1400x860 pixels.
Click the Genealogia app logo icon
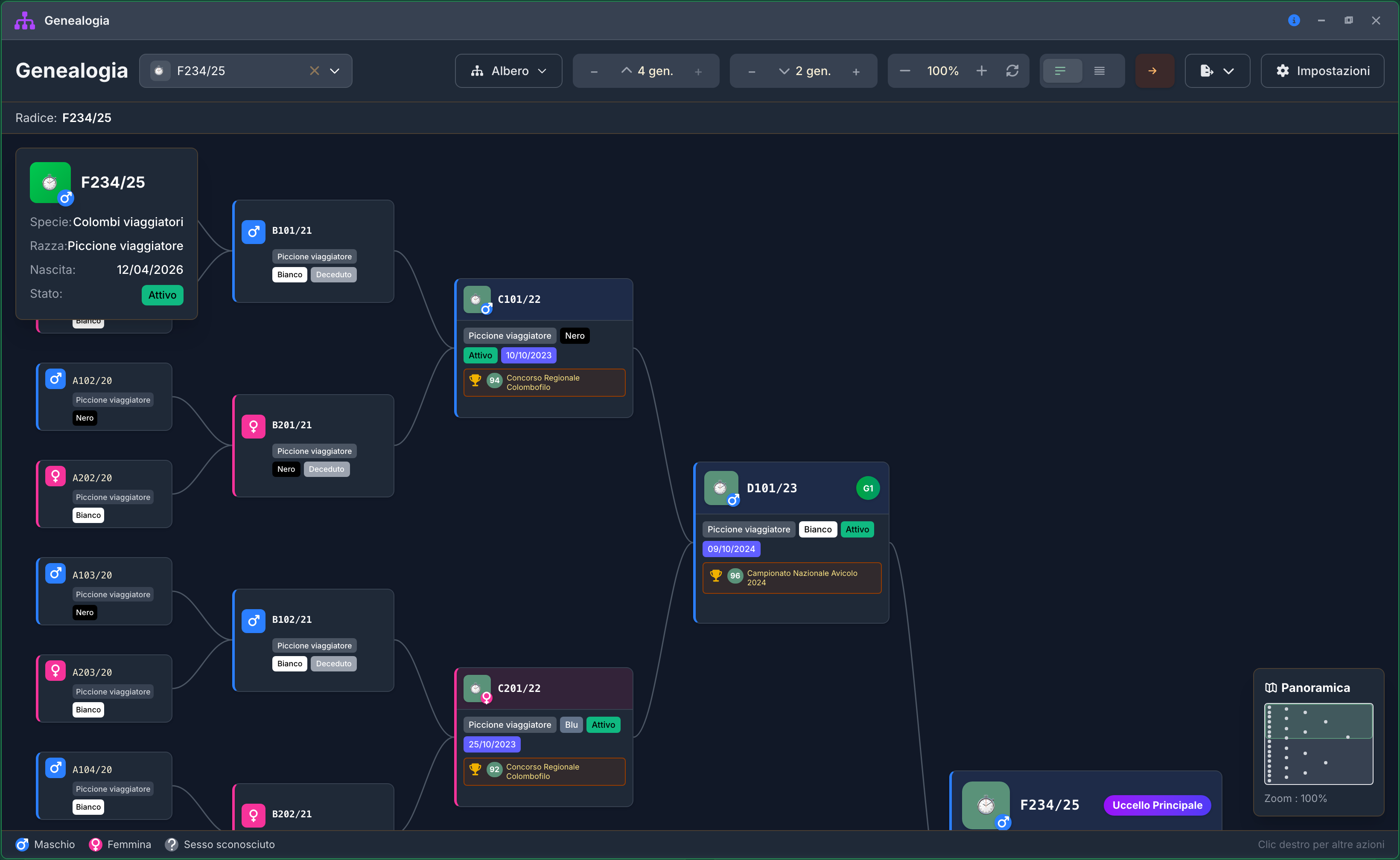coord(24,20)
